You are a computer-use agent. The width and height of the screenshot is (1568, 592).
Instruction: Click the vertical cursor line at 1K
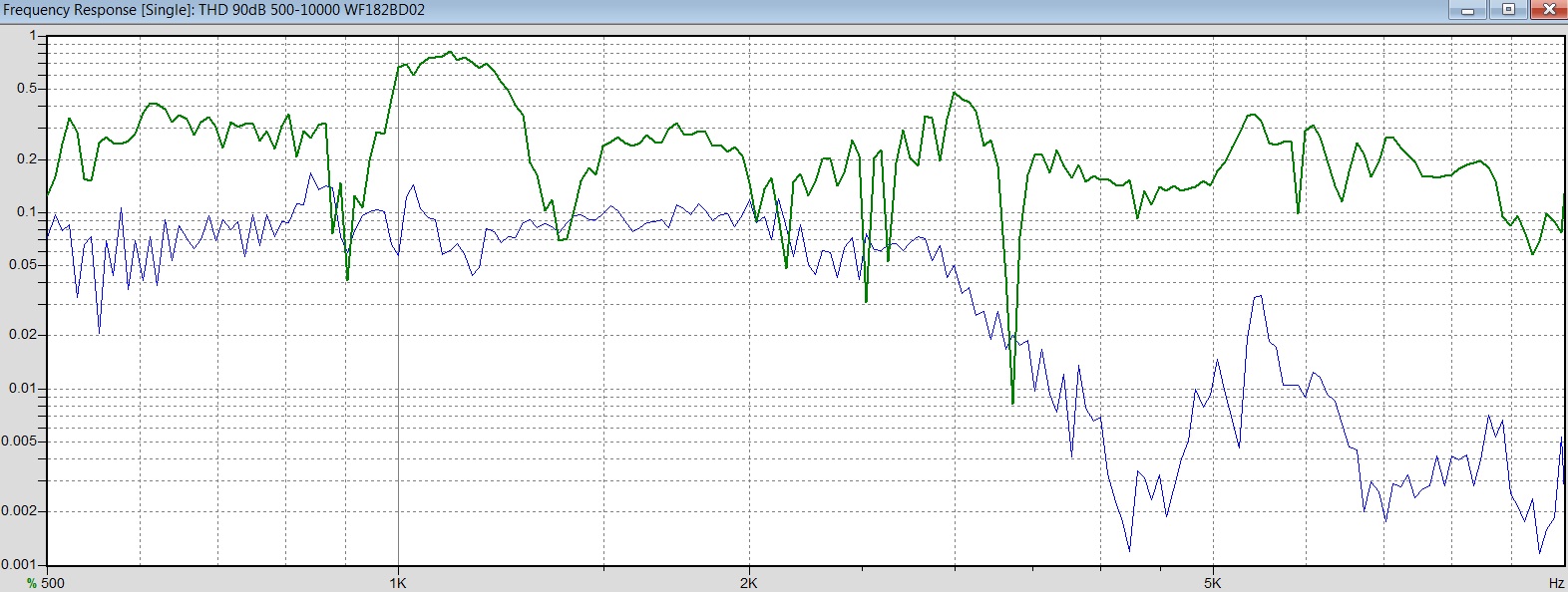[x=399, y=300]
